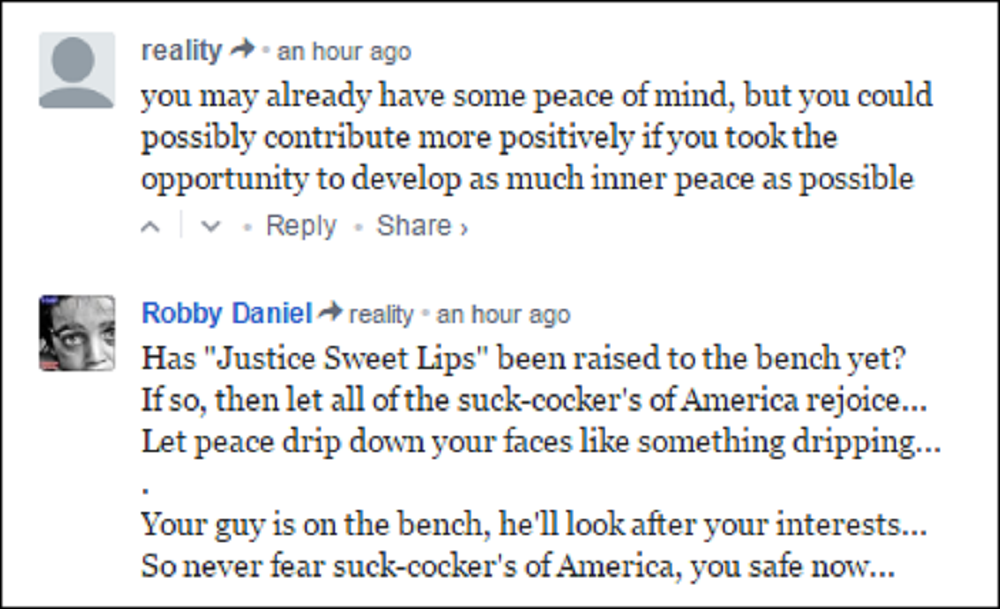Viewport: 1000px width, 609px height.
Task: Click the reply arrow icon after Robby Daniel
Action: 330,313
